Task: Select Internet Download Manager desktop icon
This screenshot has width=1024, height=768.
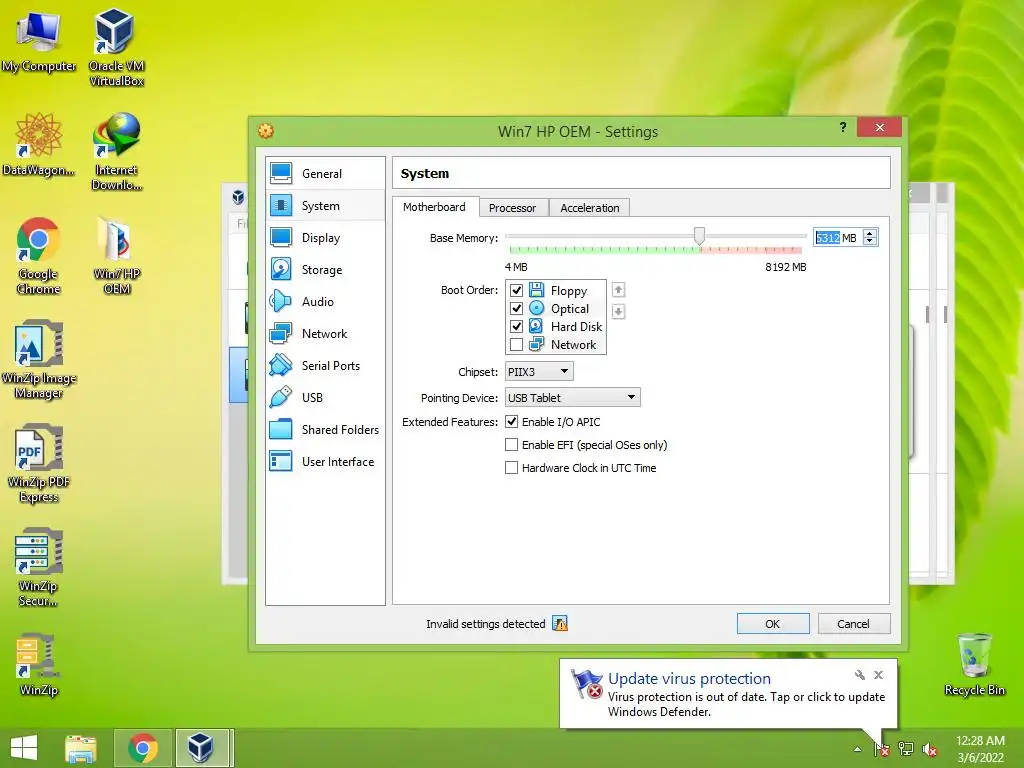Action: (x=116, y=152)
